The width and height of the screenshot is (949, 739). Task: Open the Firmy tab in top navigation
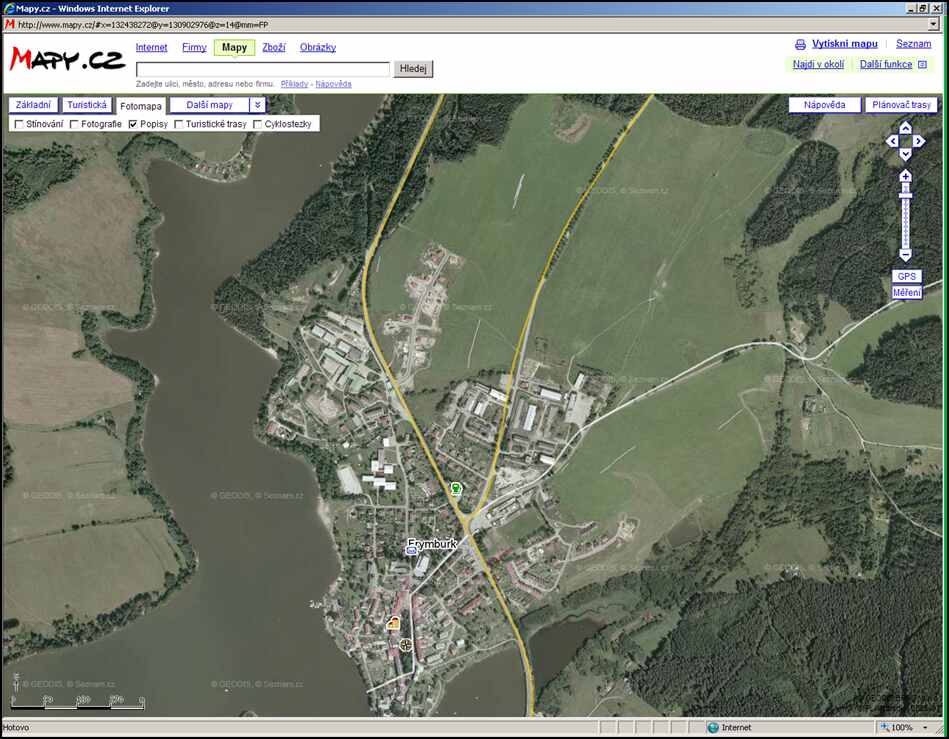(x=194, y=47)
